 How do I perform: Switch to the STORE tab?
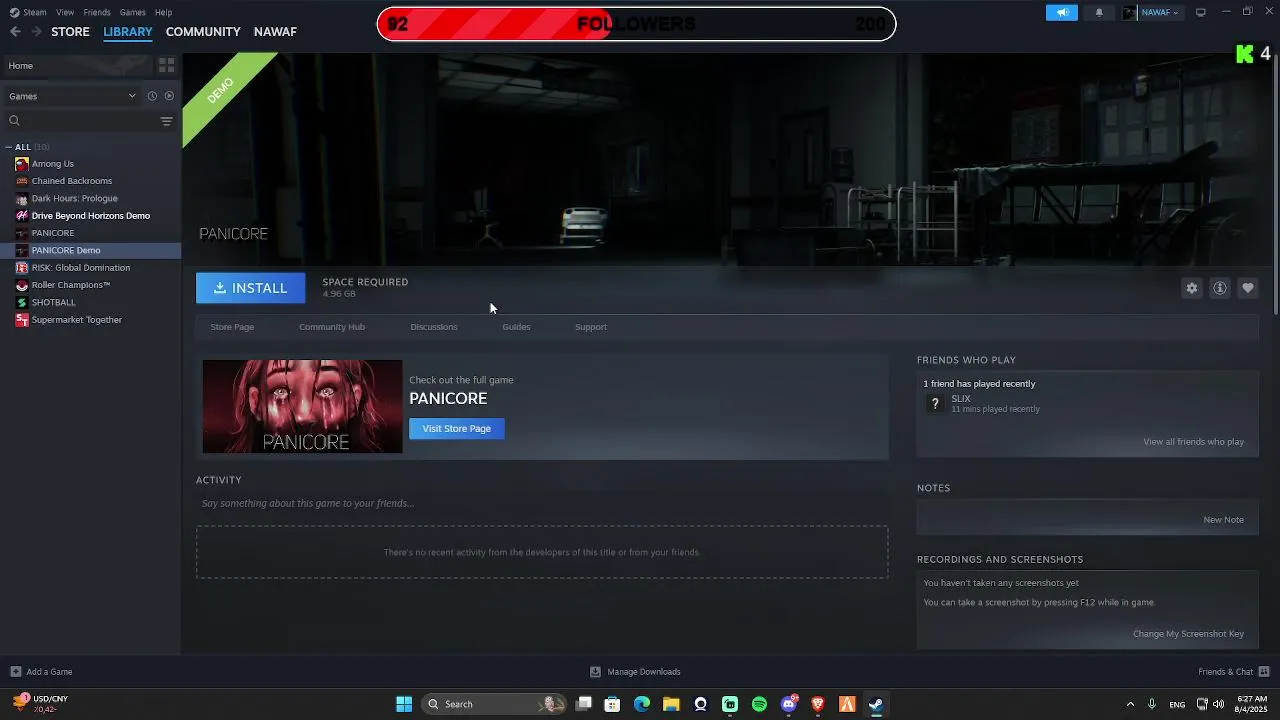[70, 32]
